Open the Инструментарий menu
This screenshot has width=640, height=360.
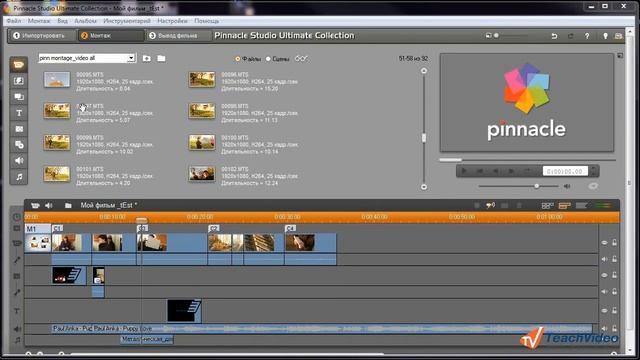(x=127, y=21)
